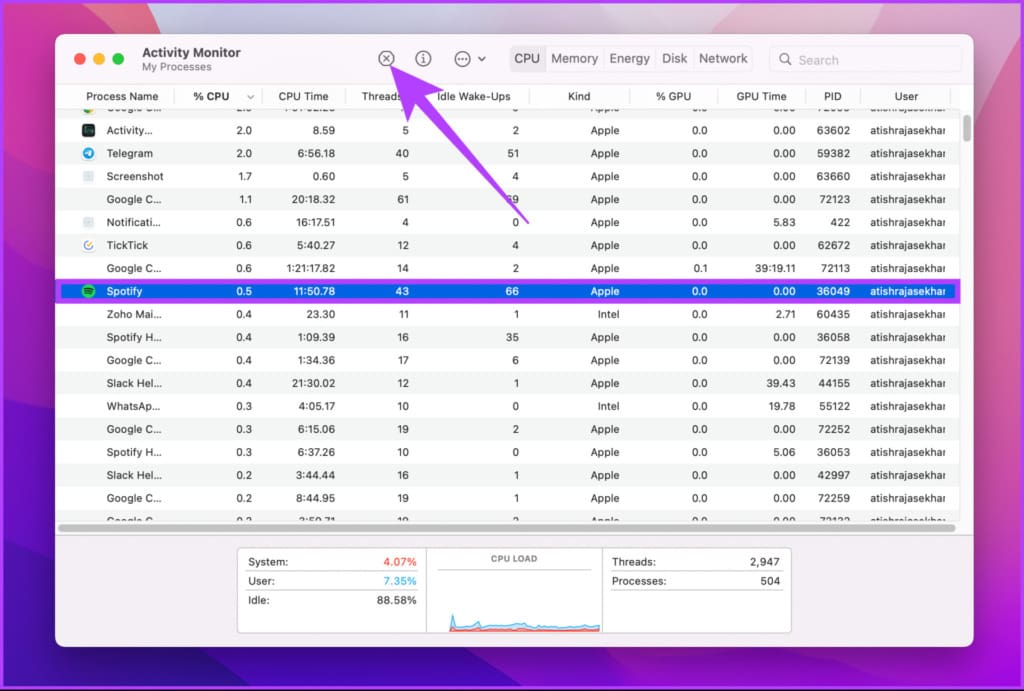Select Spotify H... row with PID 36053
This screenshot has width=1024, height=691.
507,452
